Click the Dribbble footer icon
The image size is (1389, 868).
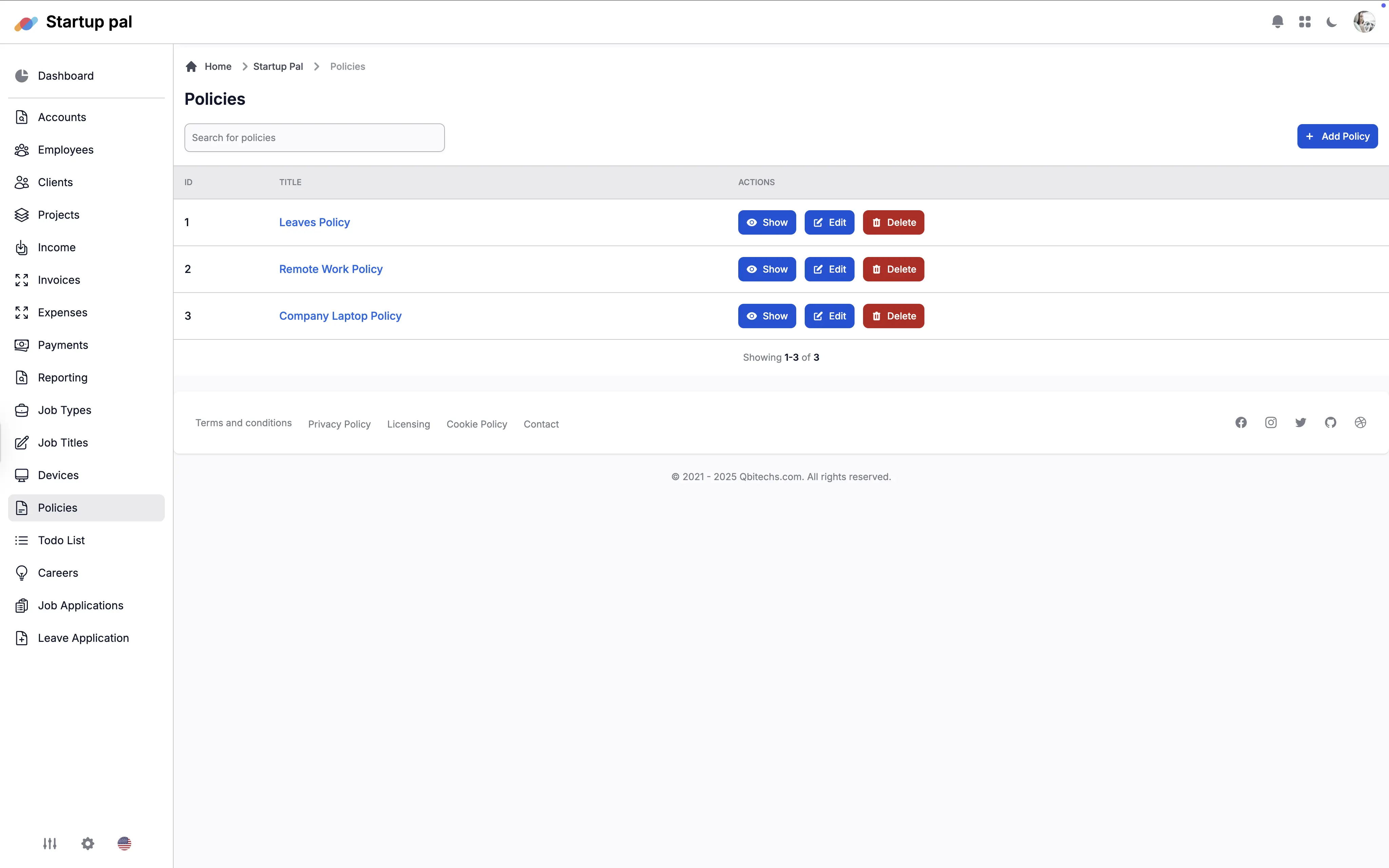(1360, 423)
